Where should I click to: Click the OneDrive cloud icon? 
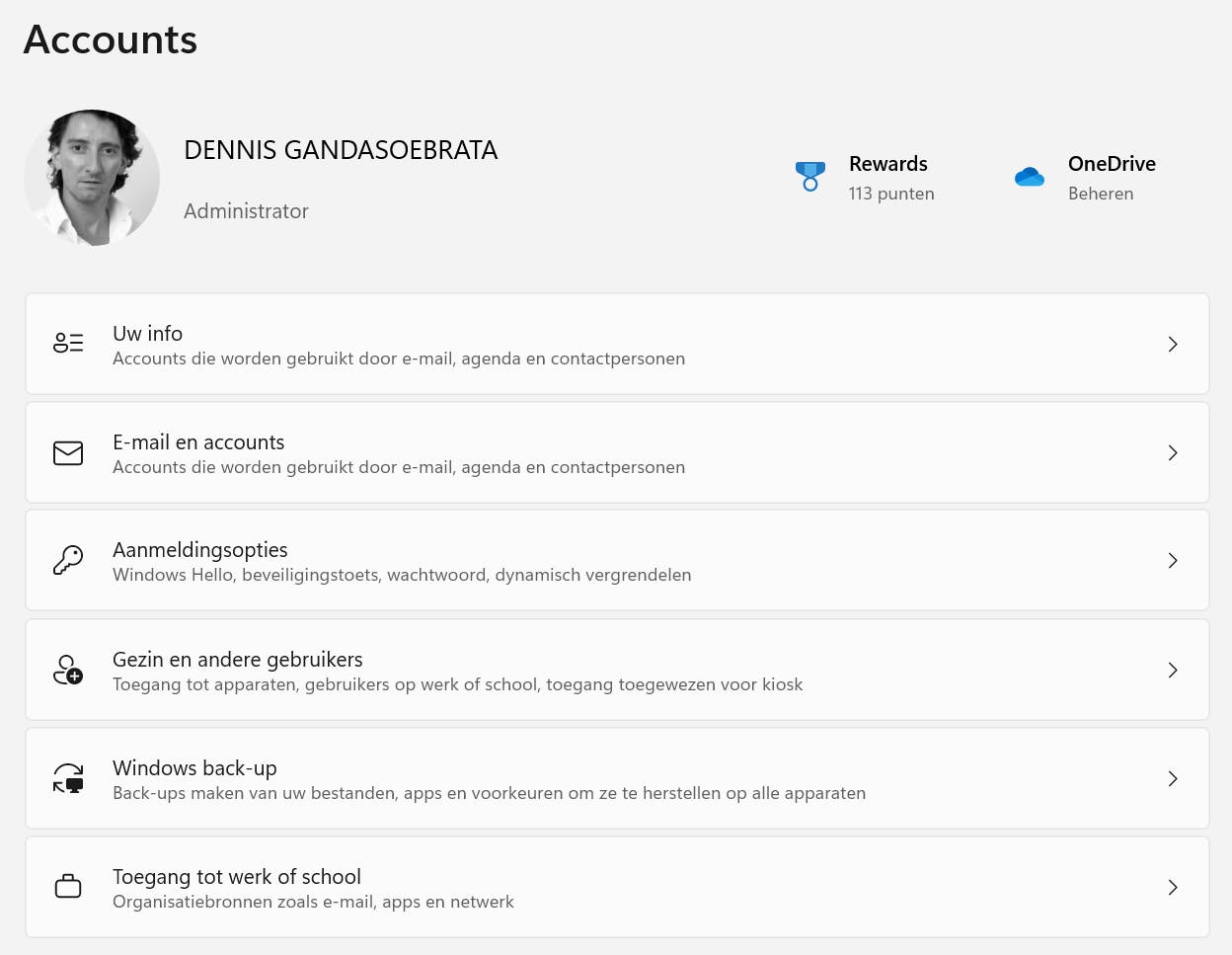(x=1030, y=177)
